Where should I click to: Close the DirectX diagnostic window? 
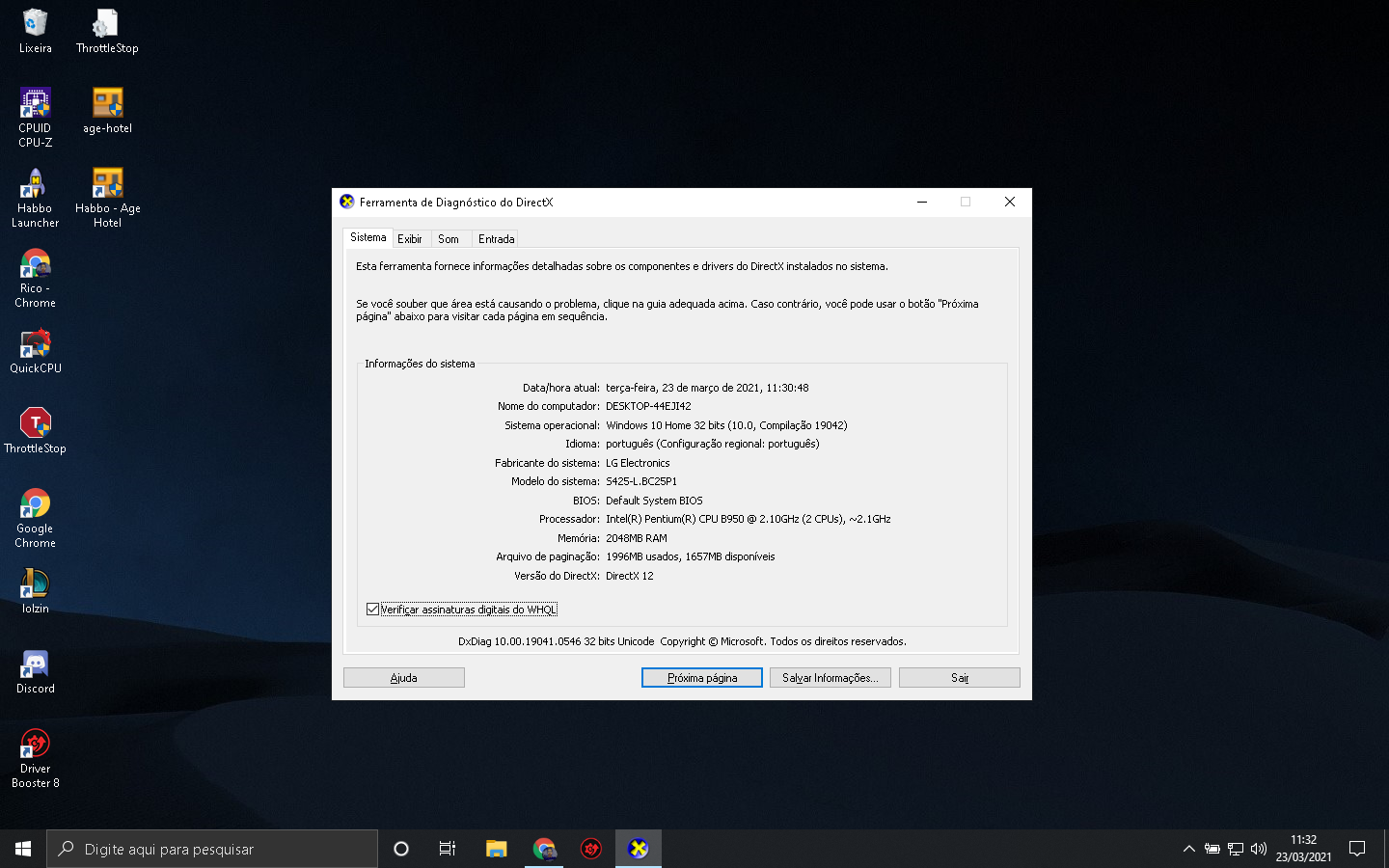[1010, 202]
